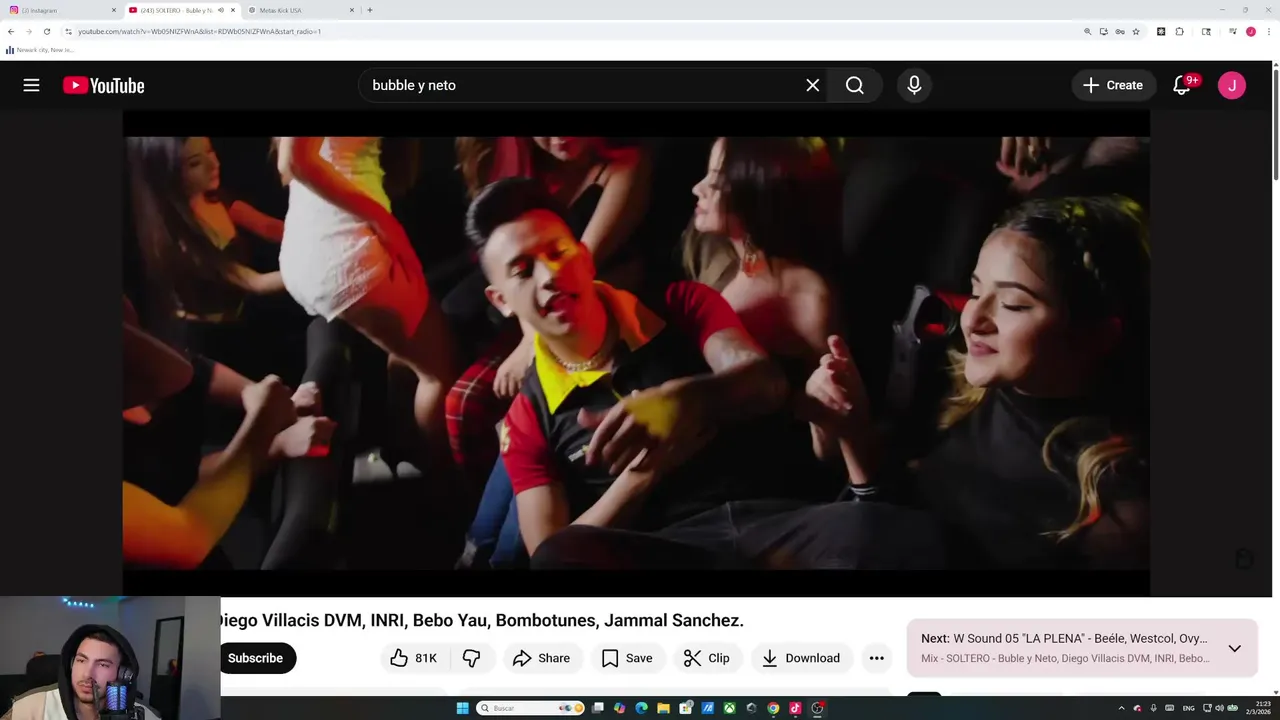
Task: Open the YouTube notifications bell
Action: [1182, 85]
